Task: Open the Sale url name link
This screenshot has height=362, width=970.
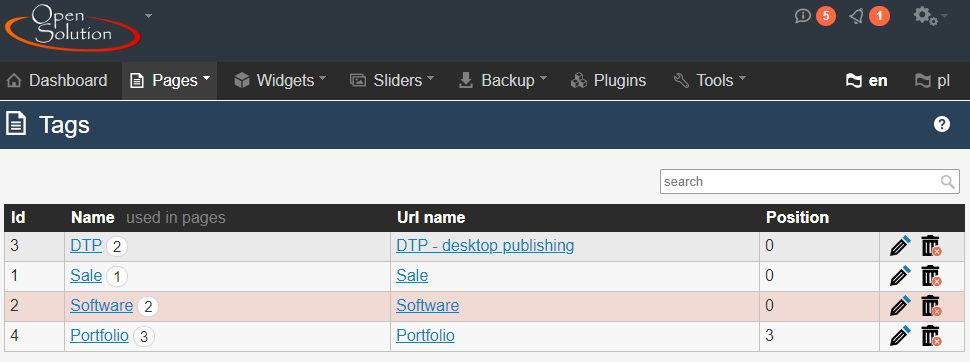Action: [412, 275]
